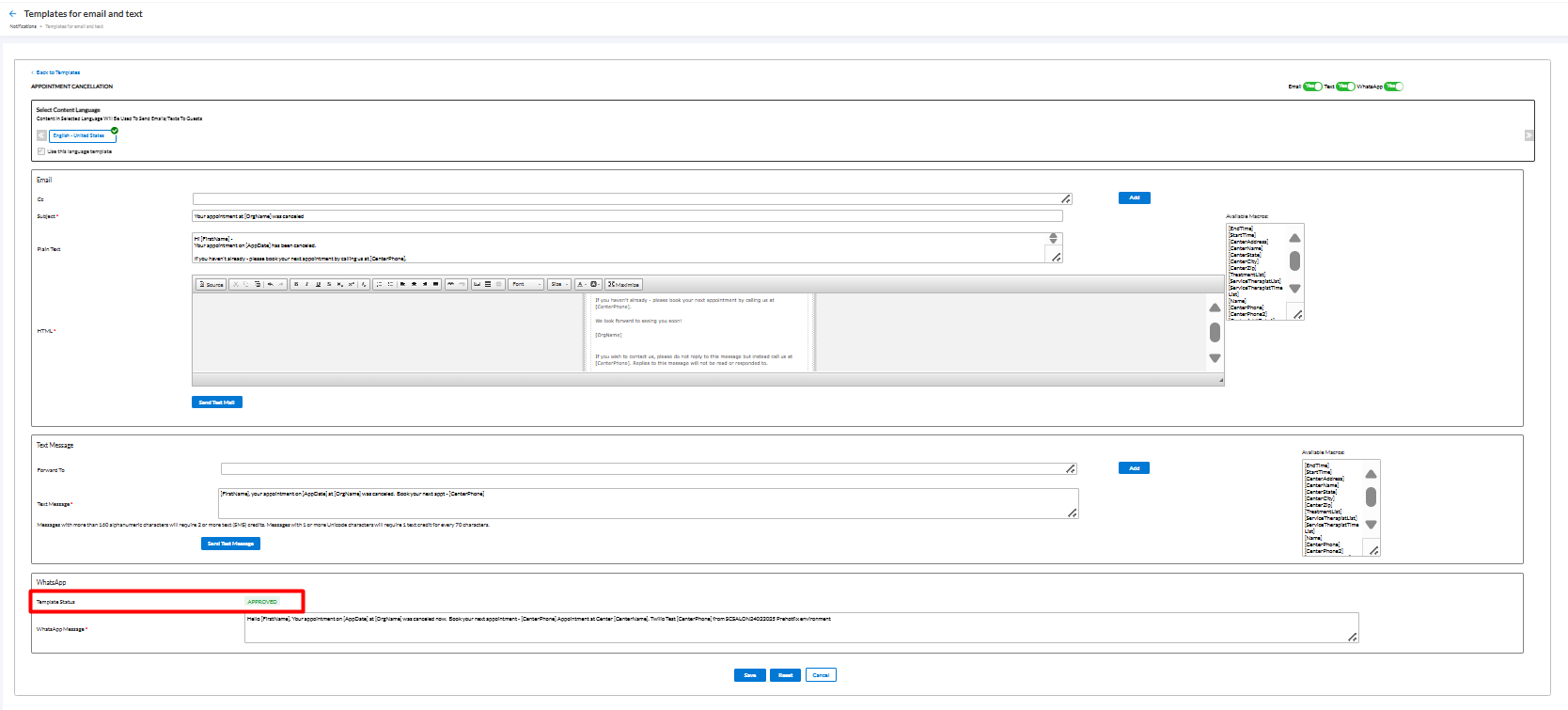Click Send Test Message button
This screenshot has height=710, width=1568.
point(230,544)
